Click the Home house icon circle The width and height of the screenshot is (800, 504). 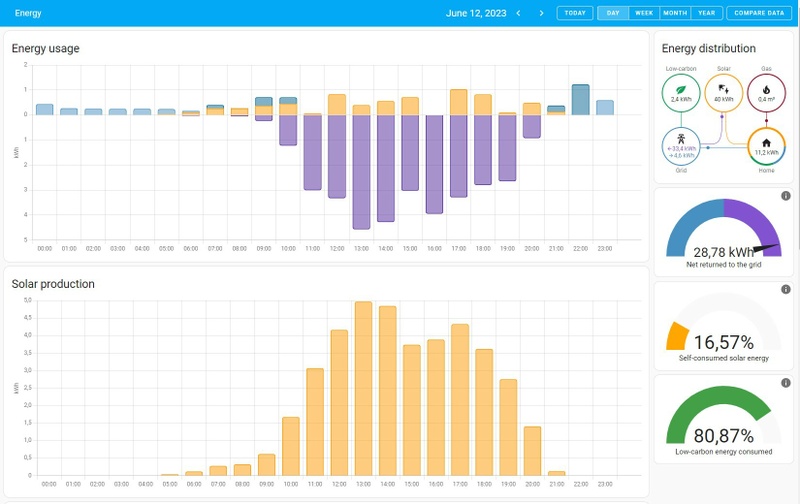pyautogui.click(x=766, y=146)
